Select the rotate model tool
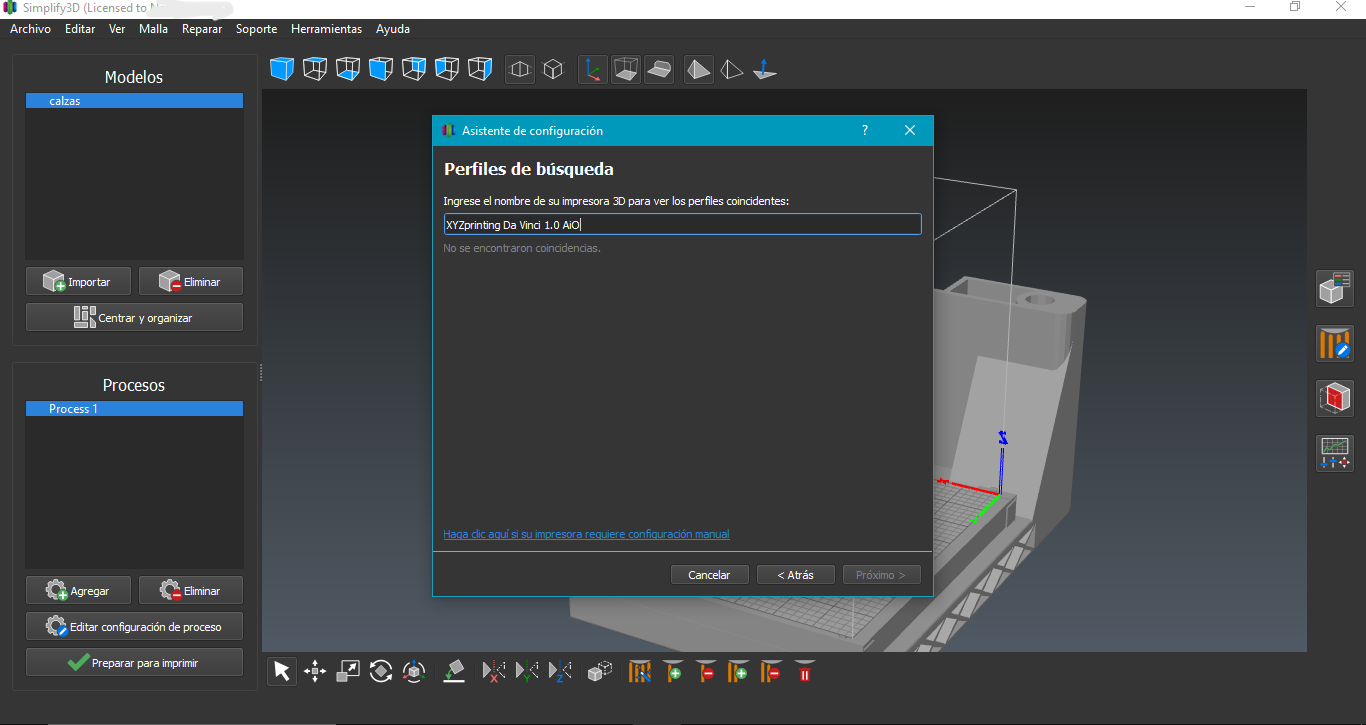Viewport: 1366px width, 725px height. tap(381, 670)
